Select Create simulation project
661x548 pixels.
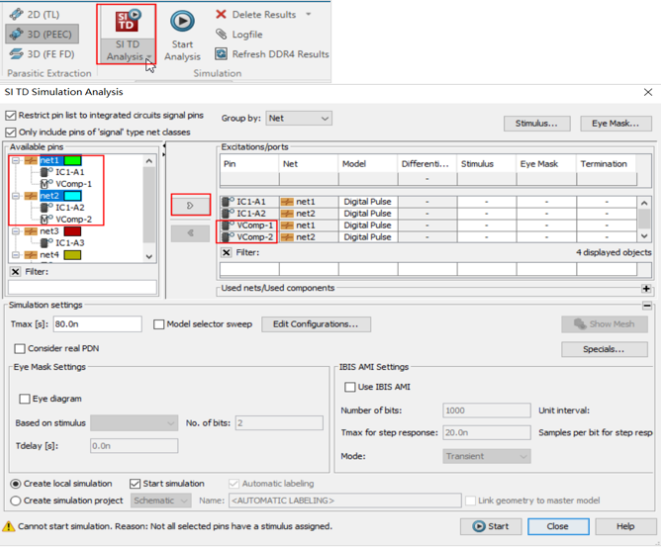click(16, 500)
